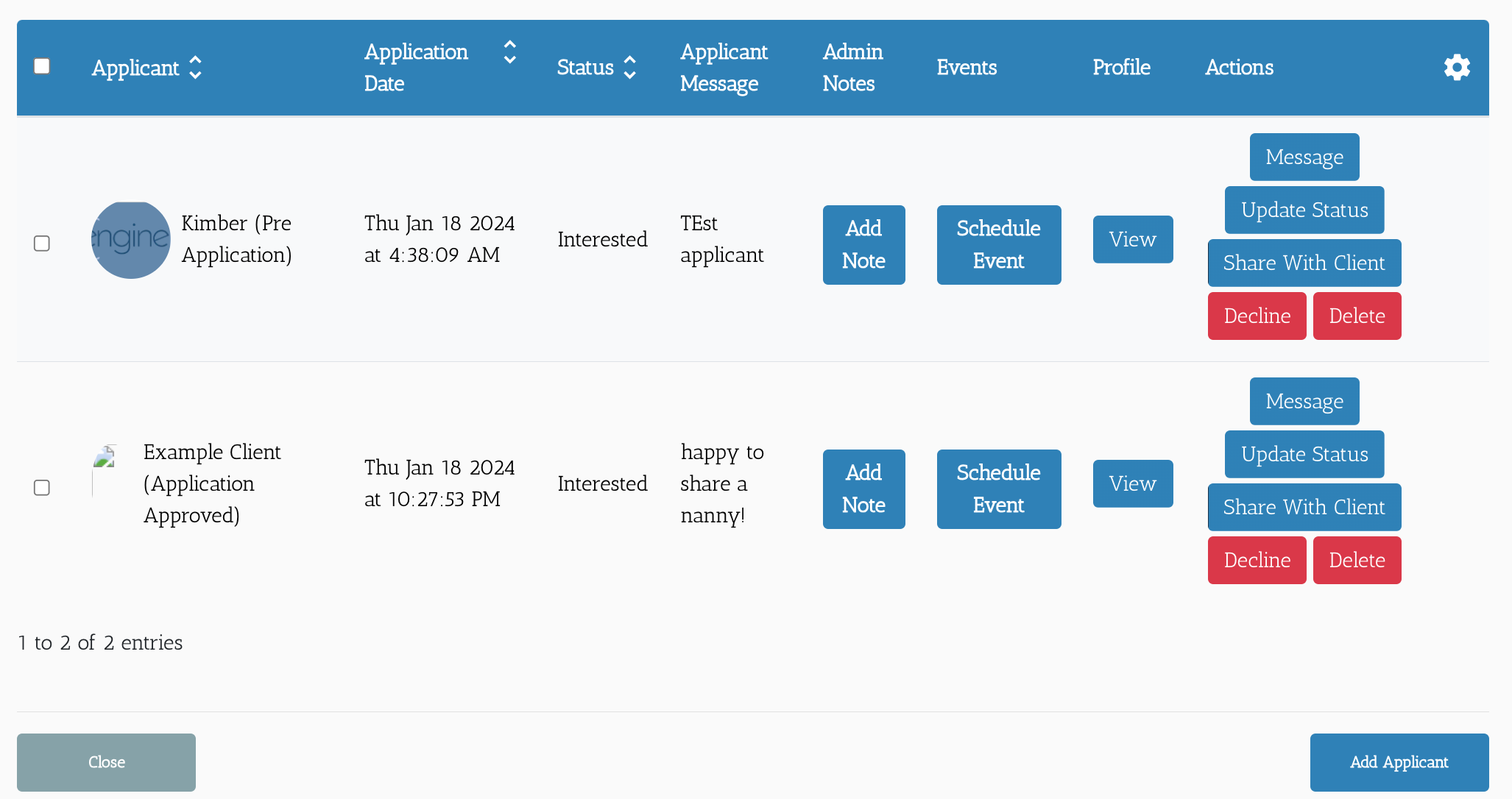Schedule Event for Example Client
The width and height of the screenshot is (1512, 799).
tap(998, 489)
